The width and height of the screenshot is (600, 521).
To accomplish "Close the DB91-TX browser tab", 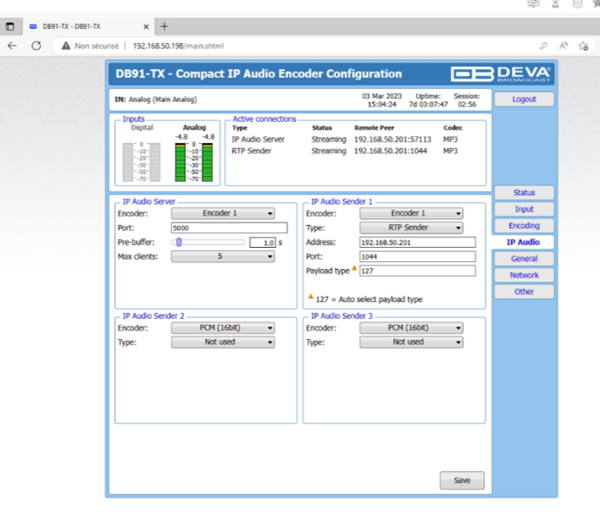I will [x=146, y=27].
